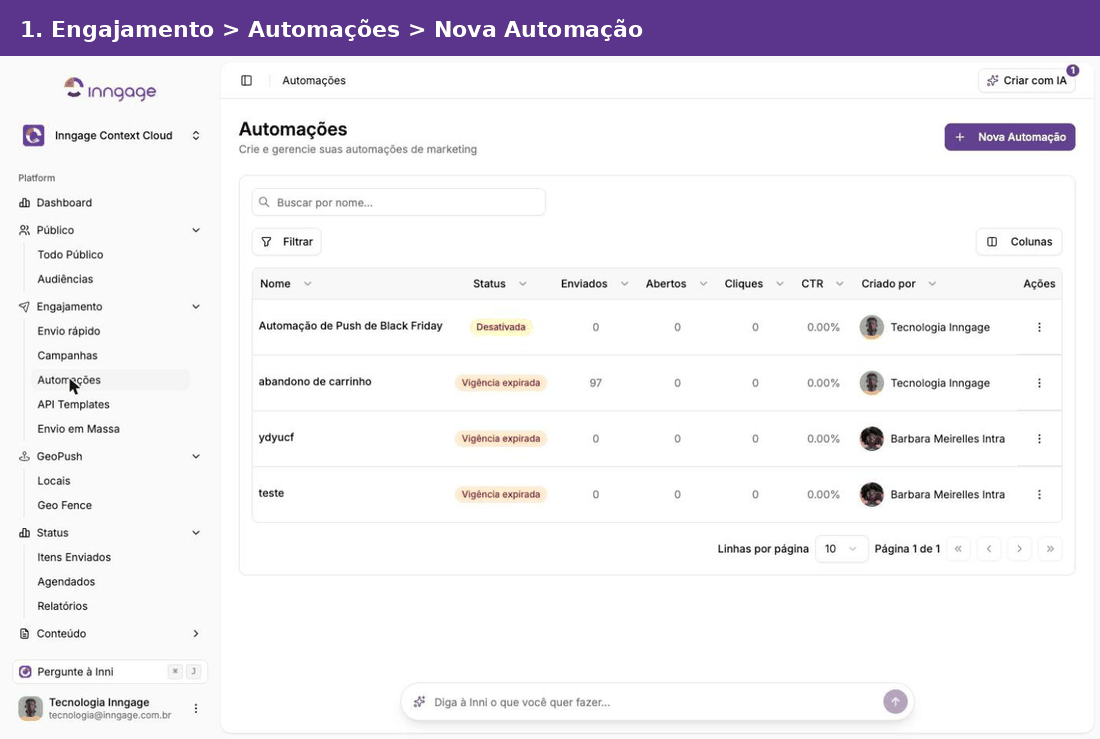Open Audiências in sidebar
This screenshot has height=739, width=1100.
tap(65, 279)
